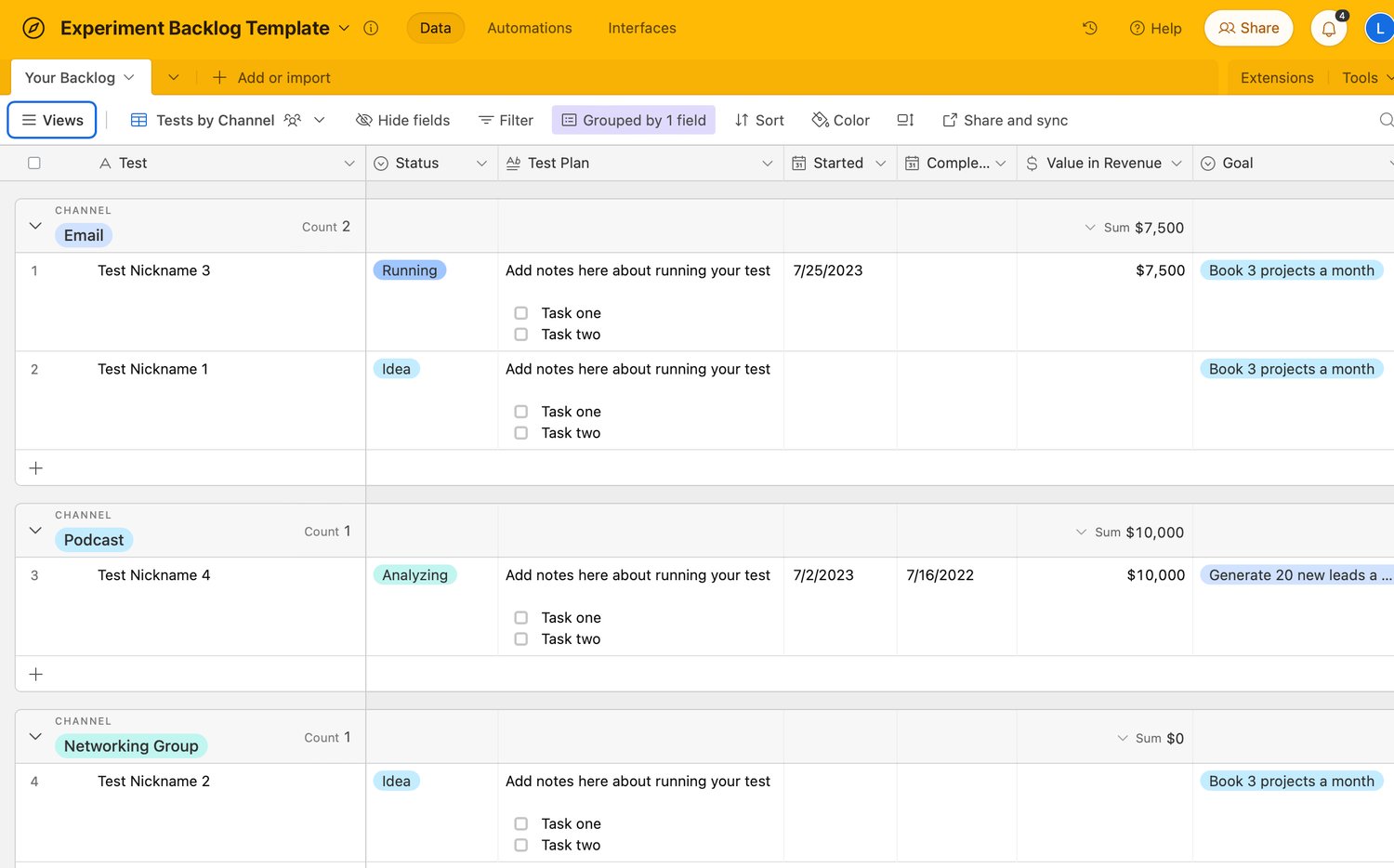
Task: Switch to the Interfaces tab
Action: tap(642, 28)
